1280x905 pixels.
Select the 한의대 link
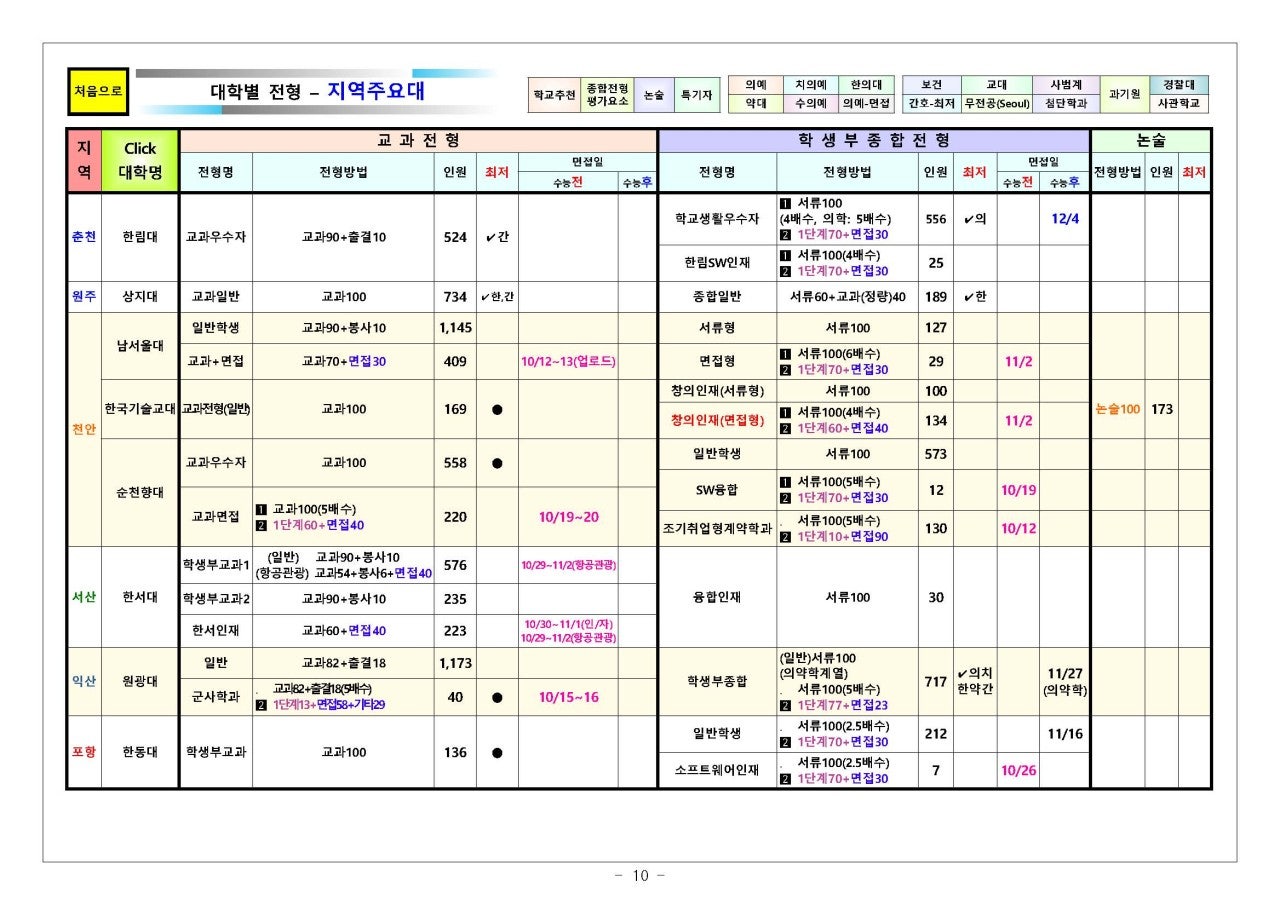866,86
